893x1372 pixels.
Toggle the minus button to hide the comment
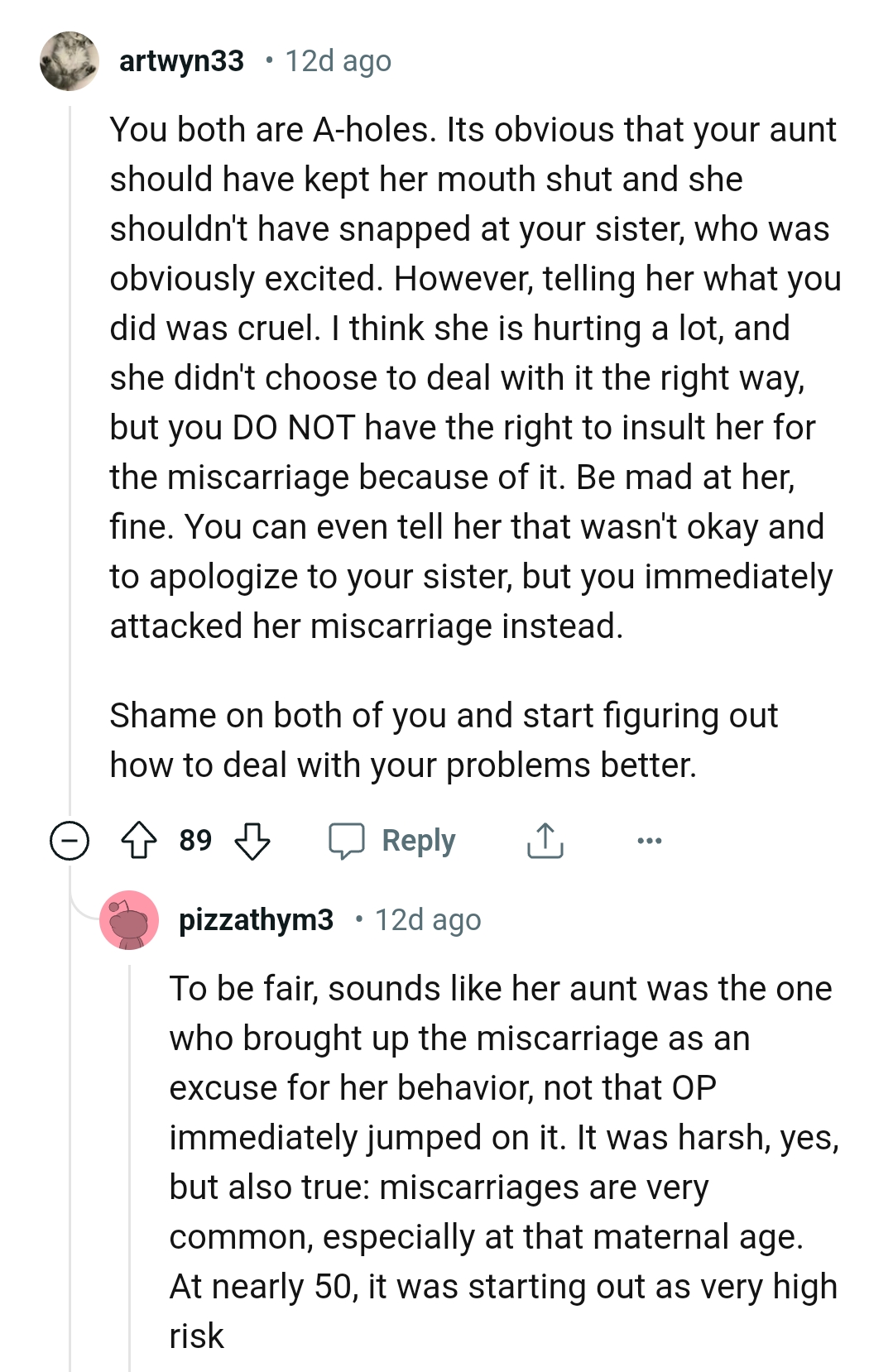coord(70,840)
